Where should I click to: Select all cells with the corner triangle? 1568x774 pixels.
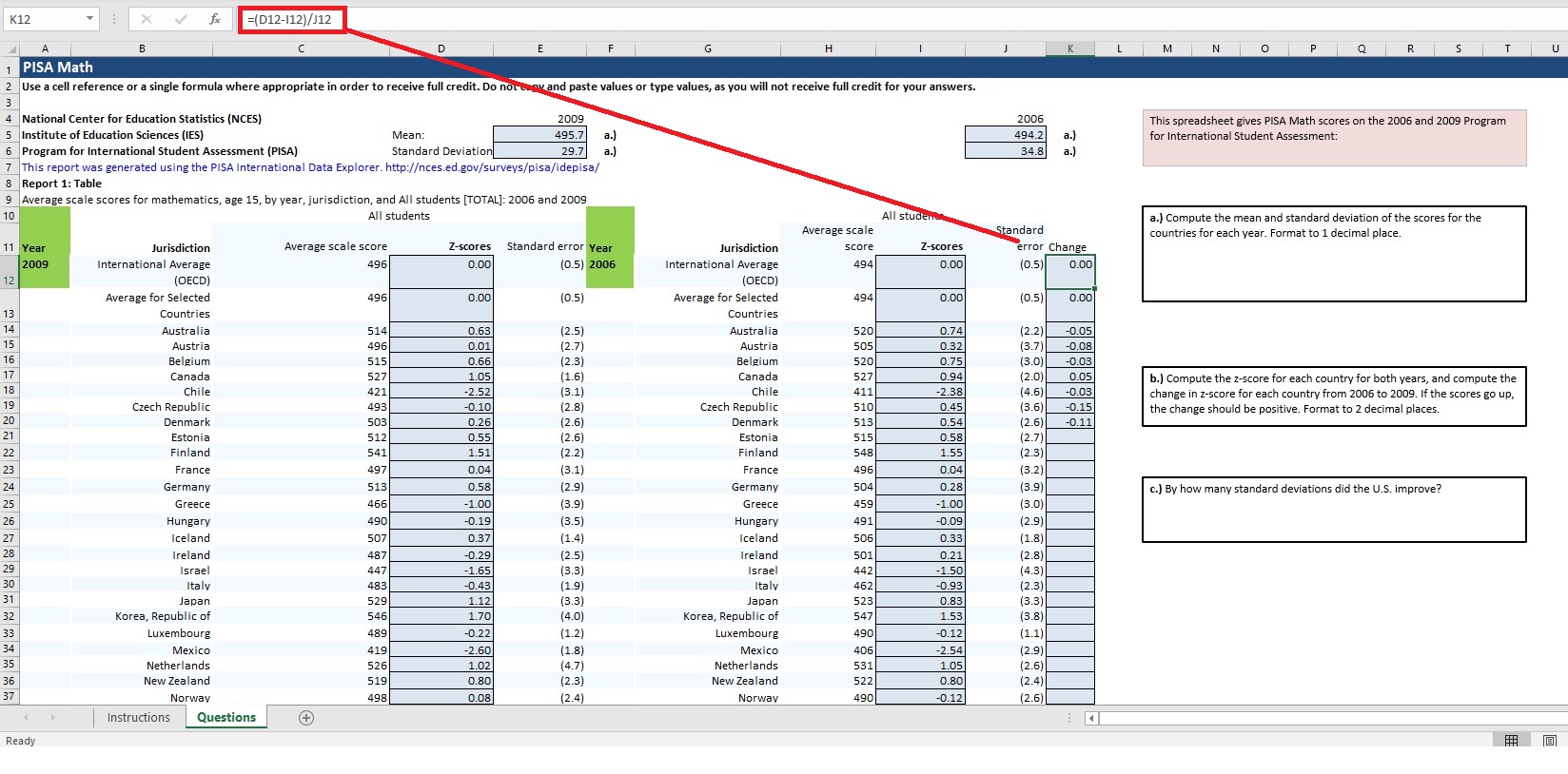click(10, 48)
